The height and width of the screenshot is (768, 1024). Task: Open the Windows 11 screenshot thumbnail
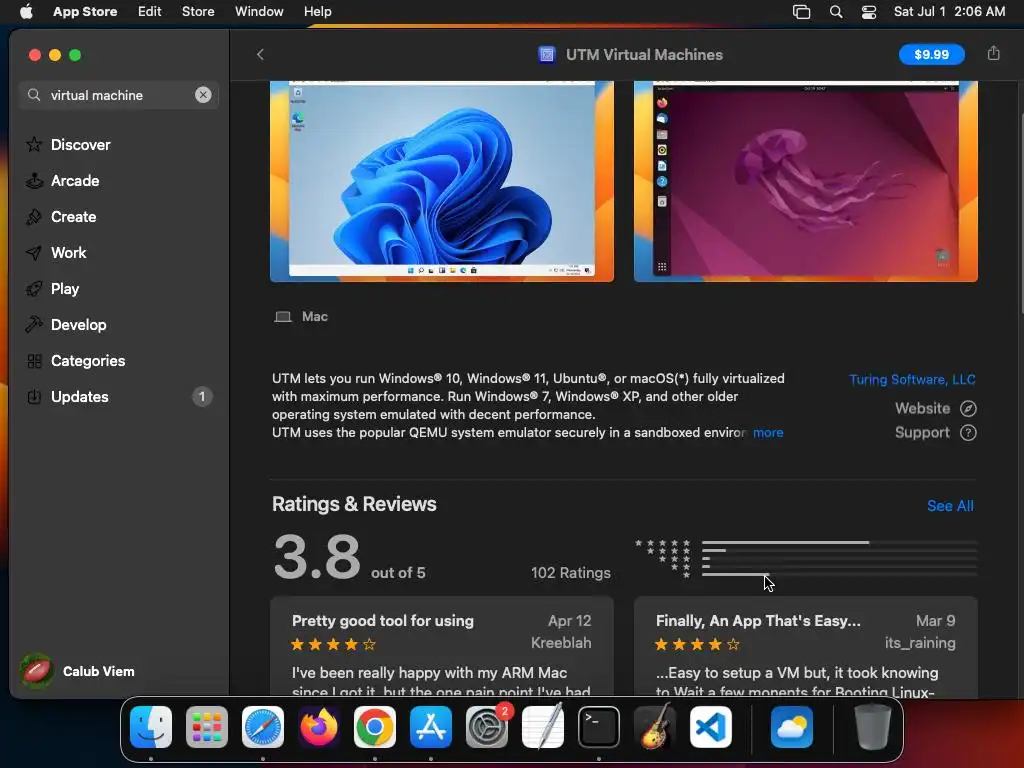[441, 182]
